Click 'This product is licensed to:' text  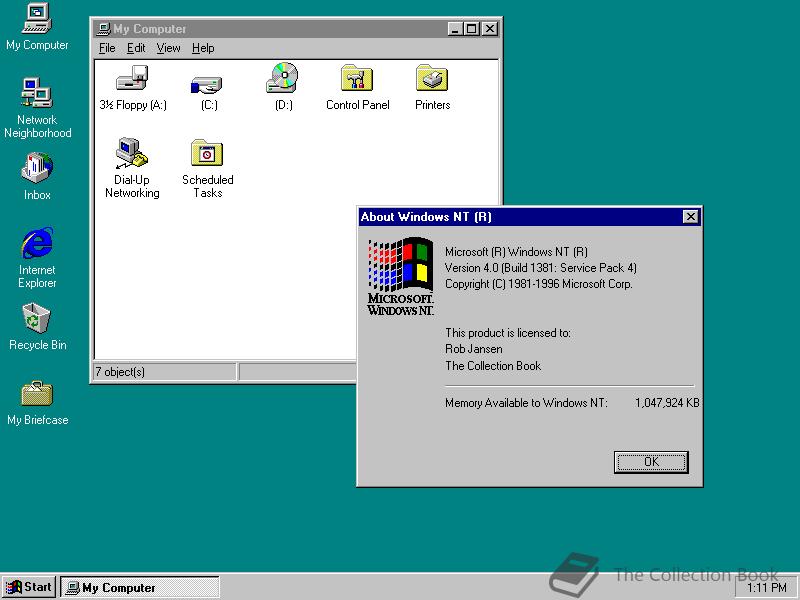coord(508,333)
